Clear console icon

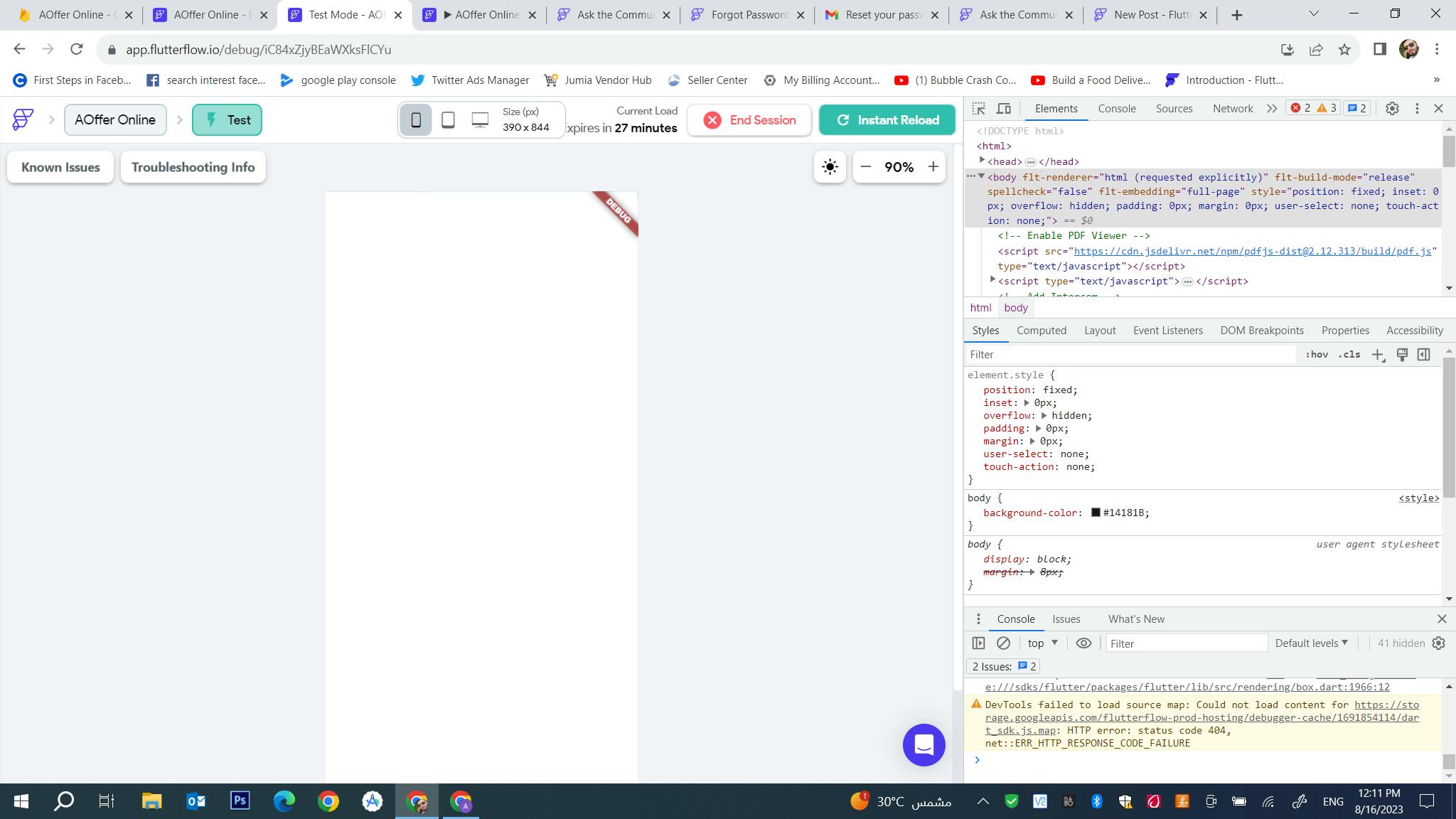pyautogui.click(x=1003, y=643)
